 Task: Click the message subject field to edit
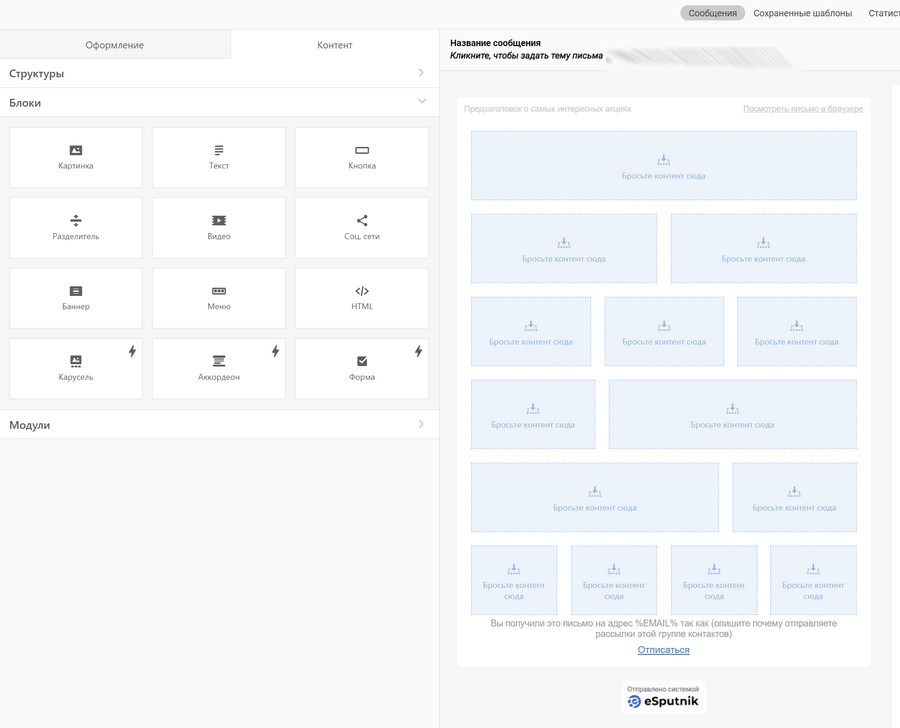pyautogui.click(x=527, y=56)
